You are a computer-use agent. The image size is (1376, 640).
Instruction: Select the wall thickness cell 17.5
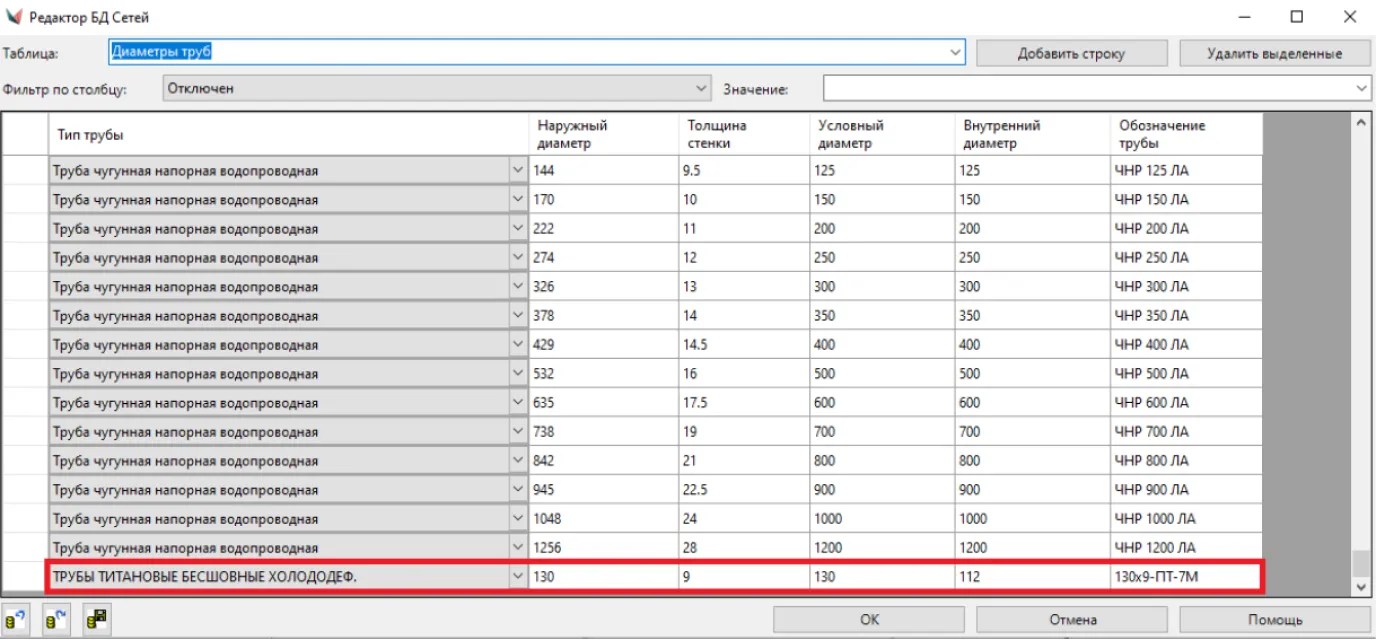click(x=745, y=402)
